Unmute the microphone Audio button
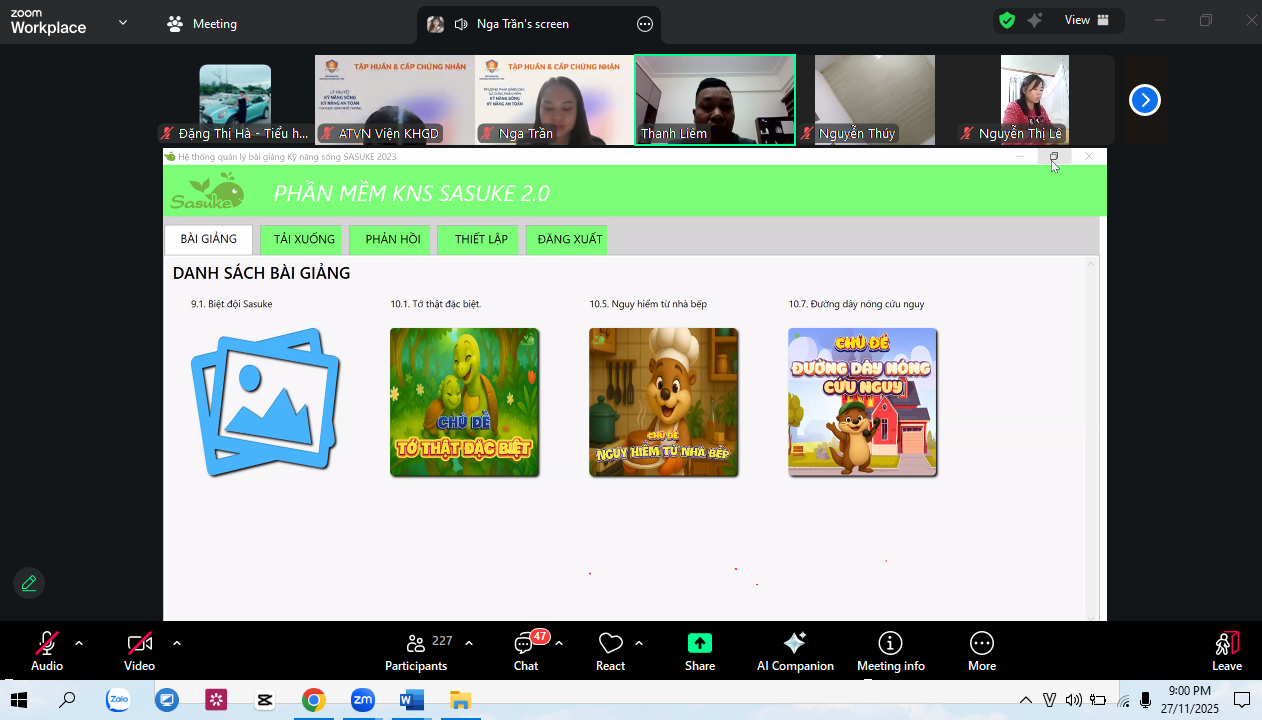Image resolution: width=1262 pixels, height=720 pixels. [47, 651]
